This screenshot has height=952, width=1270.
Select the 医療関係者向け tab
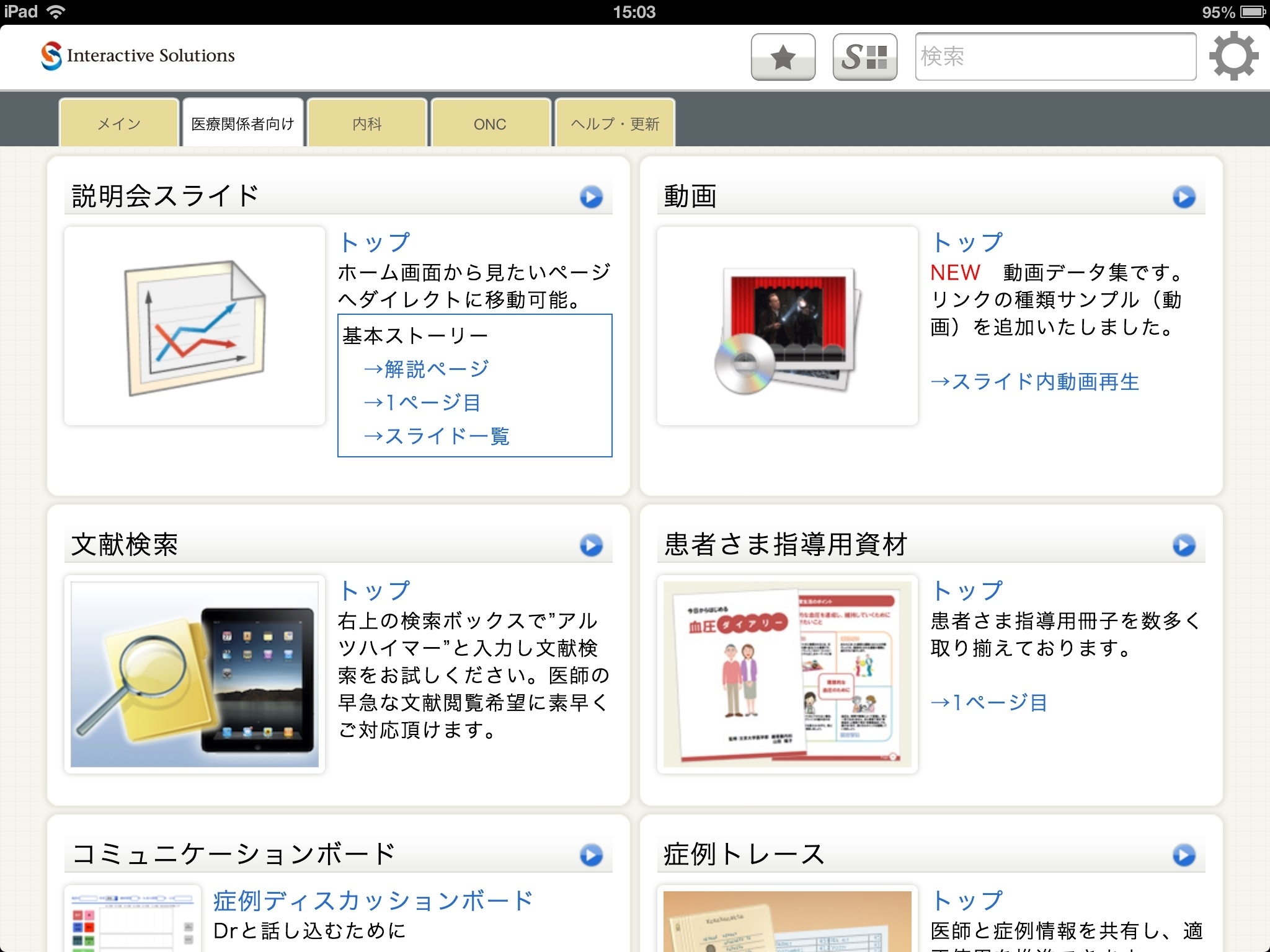[x=243, y=123]
